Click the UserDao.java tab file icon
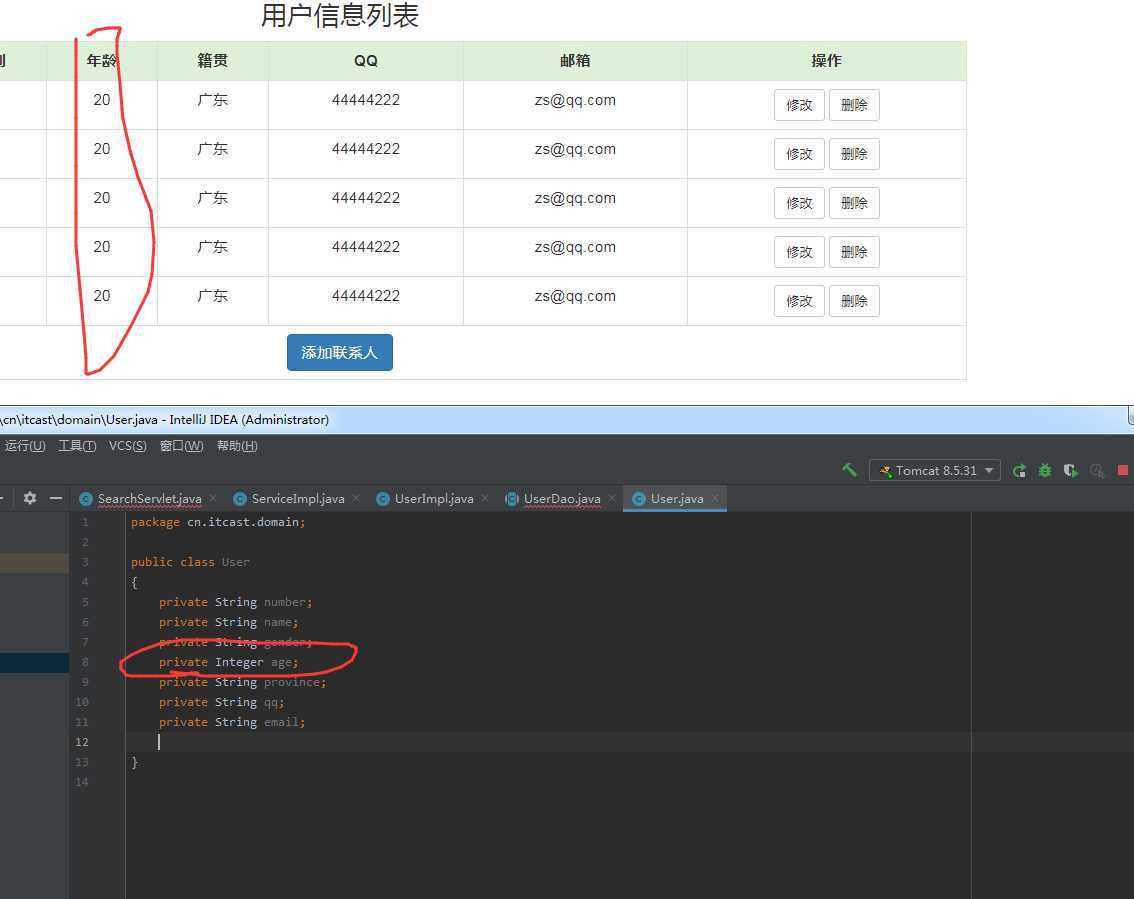 pos(512,498)
